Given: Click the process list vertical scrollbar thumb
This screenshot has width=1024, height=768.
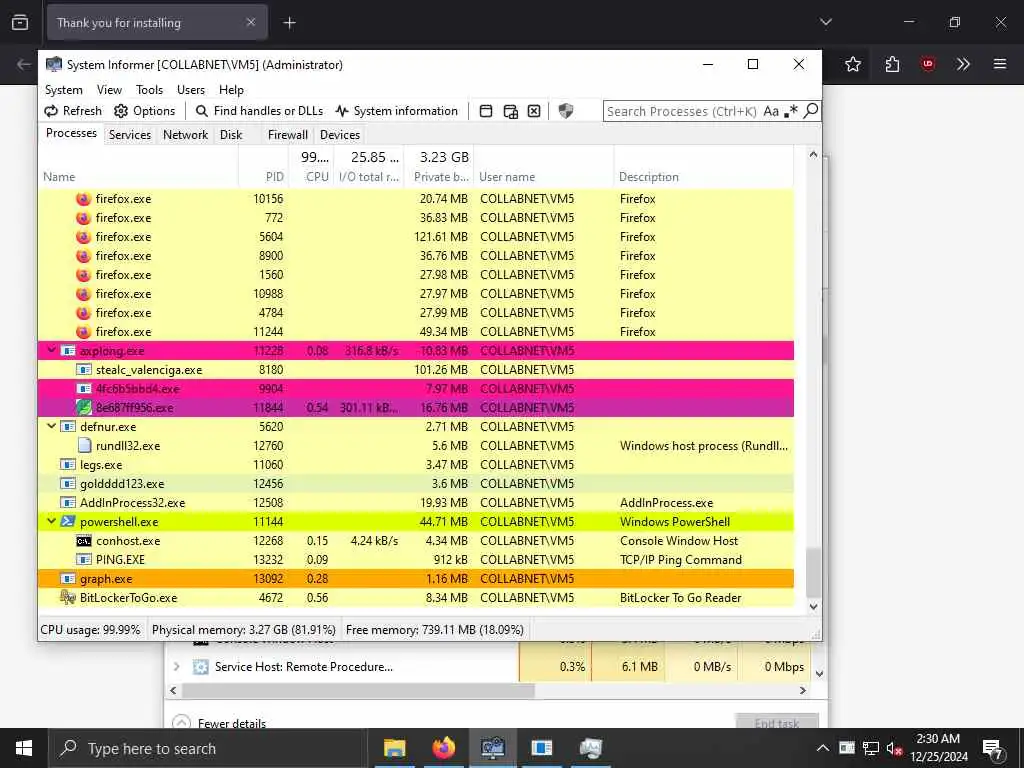Looking at the screenshot, I should coord(813,572).
